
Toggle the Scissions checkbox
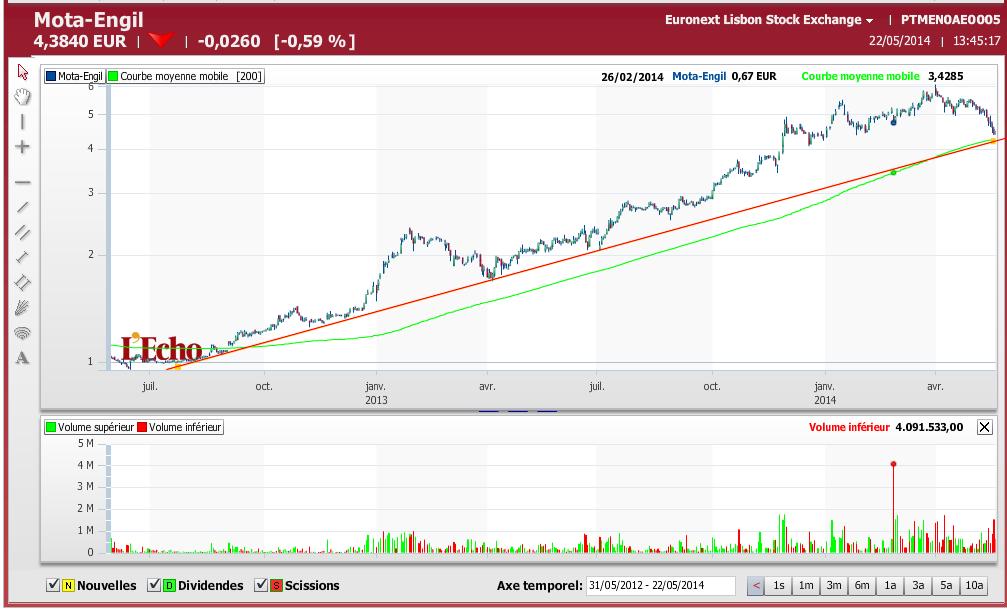(261, 585)
